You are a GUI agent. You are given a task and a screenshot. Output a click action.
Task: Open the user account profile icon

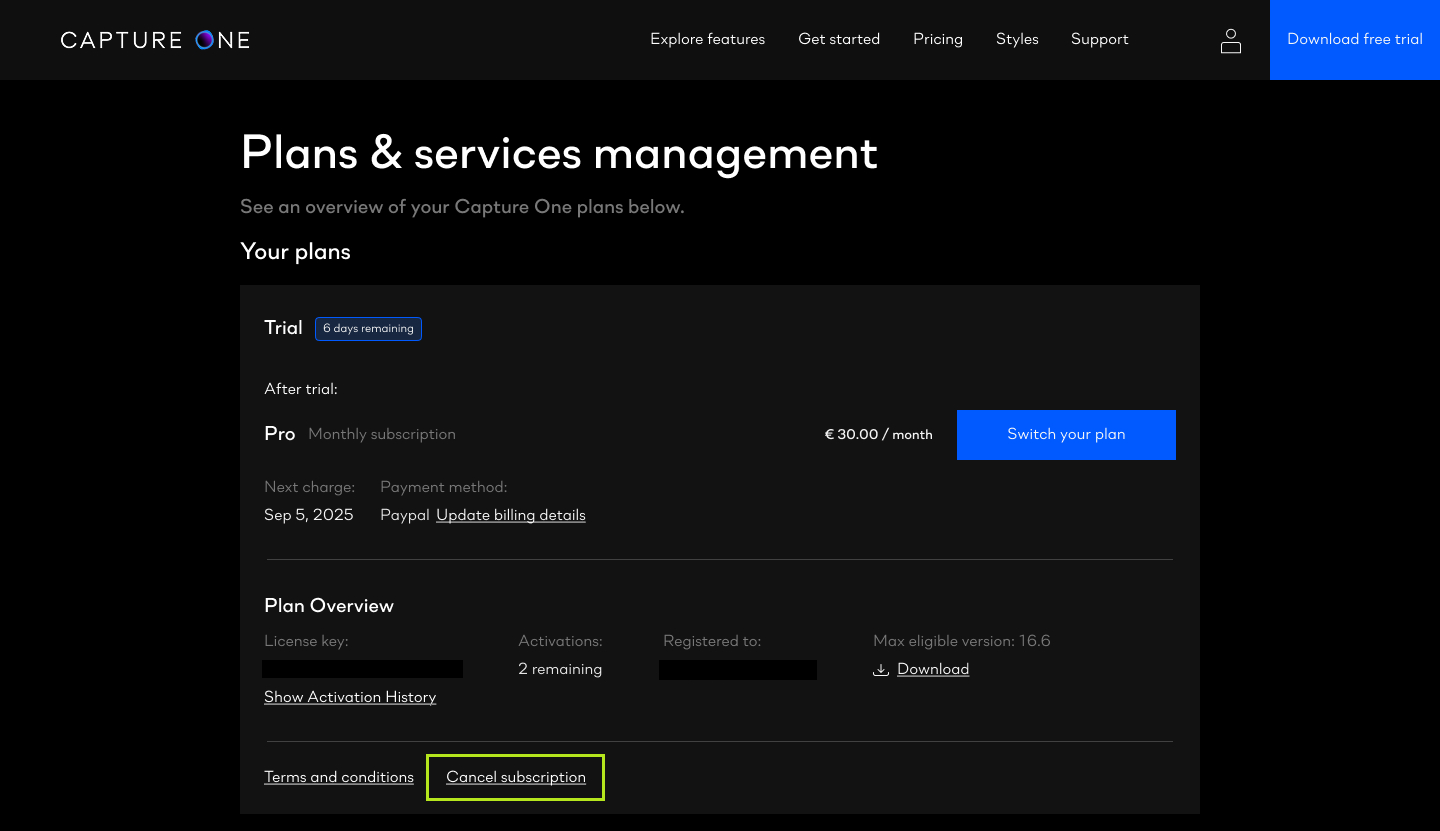point(1231,40)
